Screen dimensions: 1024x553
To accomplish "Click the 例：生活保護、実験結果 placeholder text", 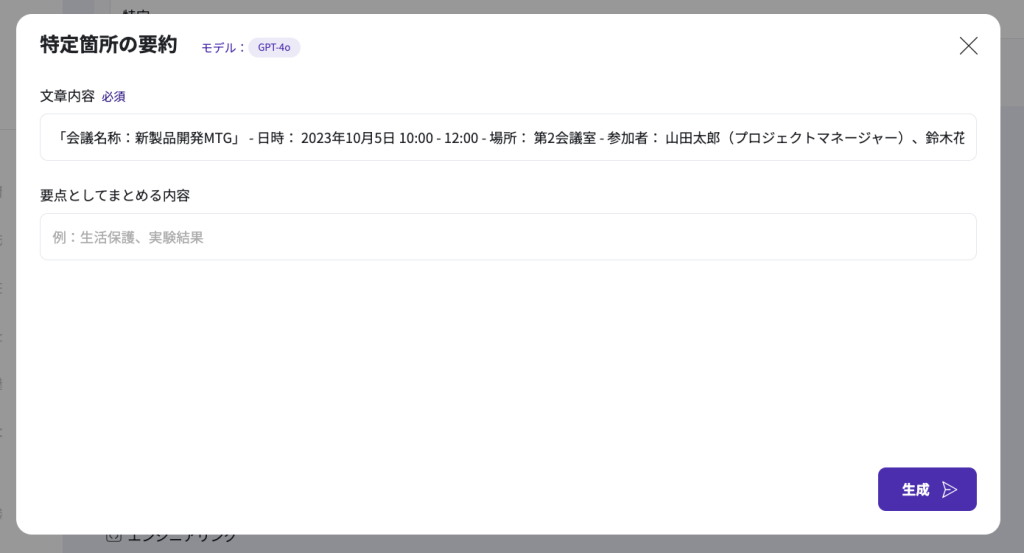I will pos(128,237).
